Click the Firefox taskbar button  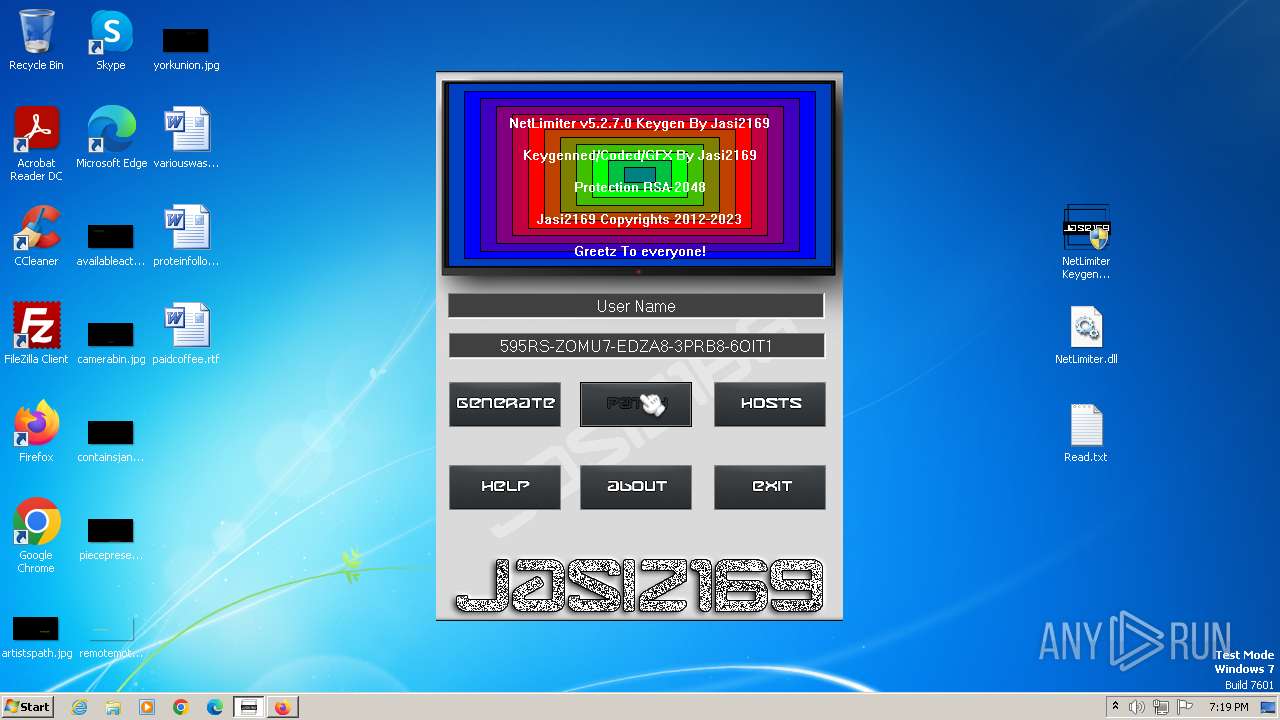(283, 707)
